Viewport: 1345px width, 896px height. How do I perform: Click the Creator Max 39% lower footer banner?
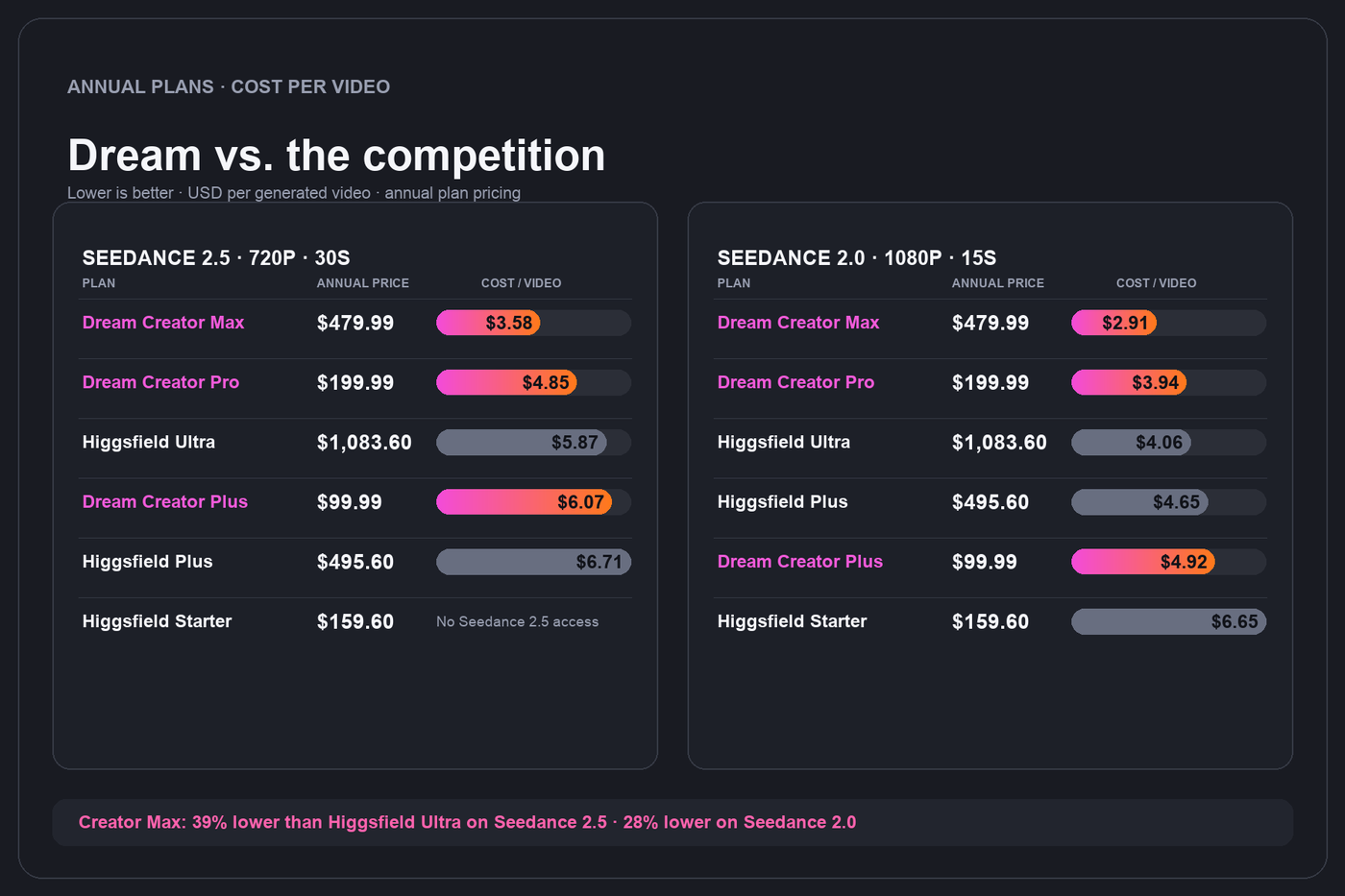point(672,823)
